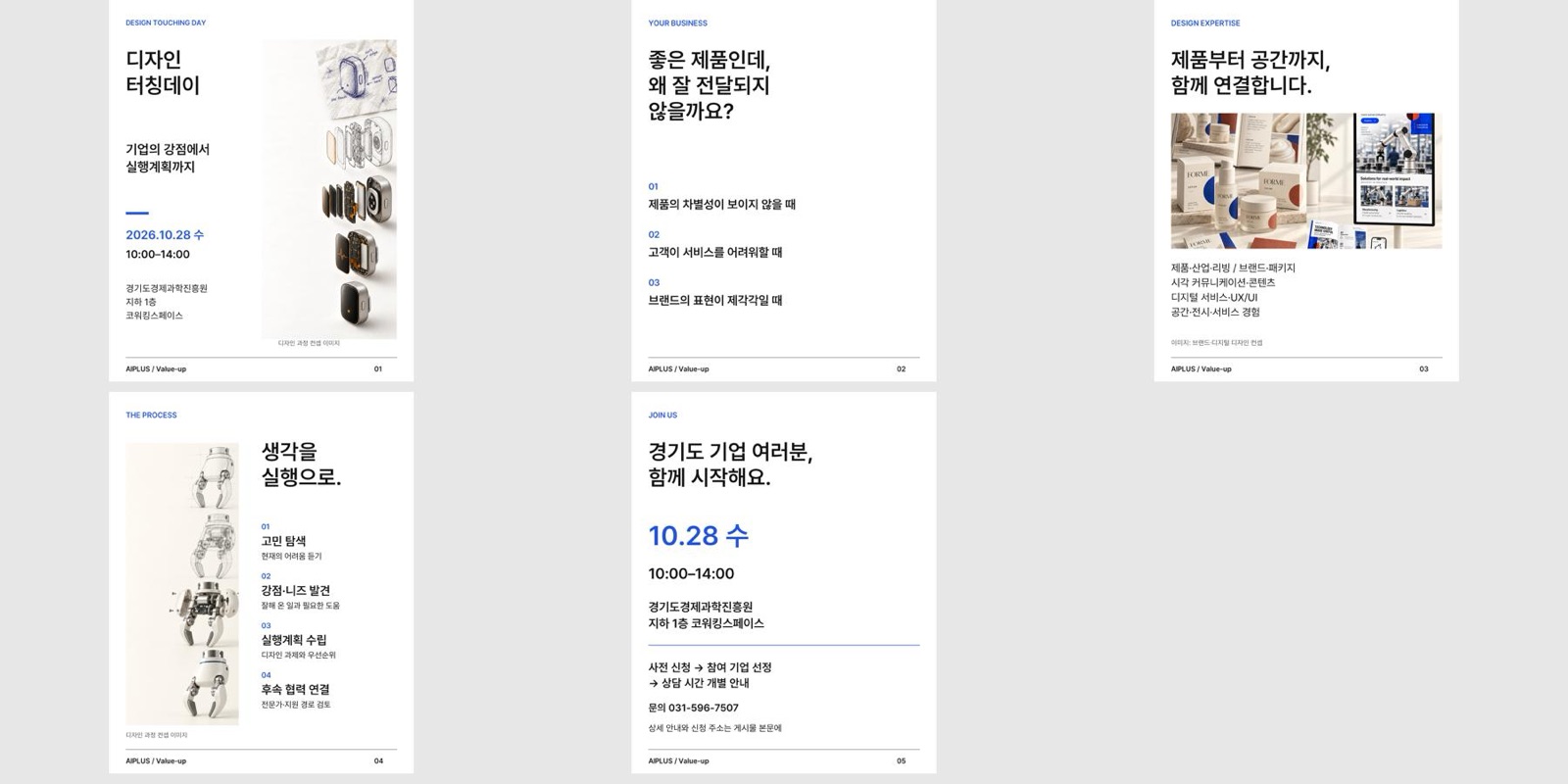Screen dimensions: 1568x784
Task: Select the 후속 협력 연결 step title
Action: coord(295,690)
